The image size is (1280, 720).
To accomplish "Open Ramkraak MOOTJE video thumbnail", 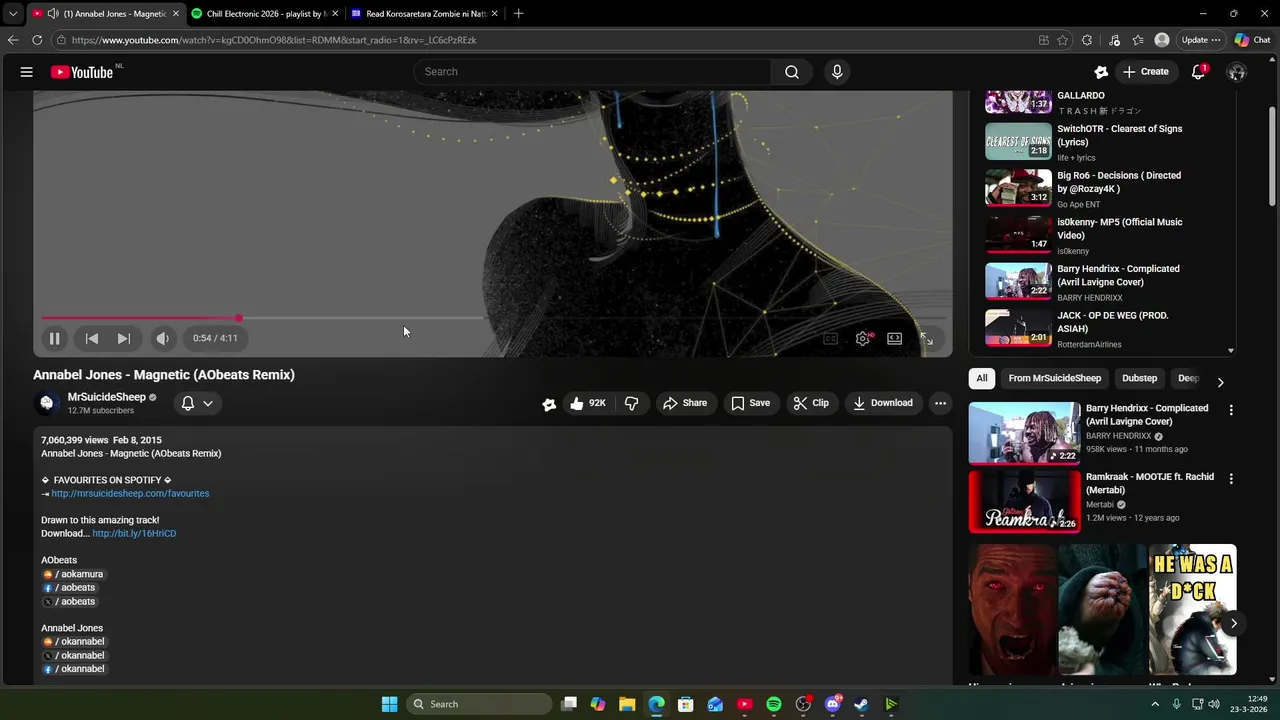I will [x=1024, y=501].
